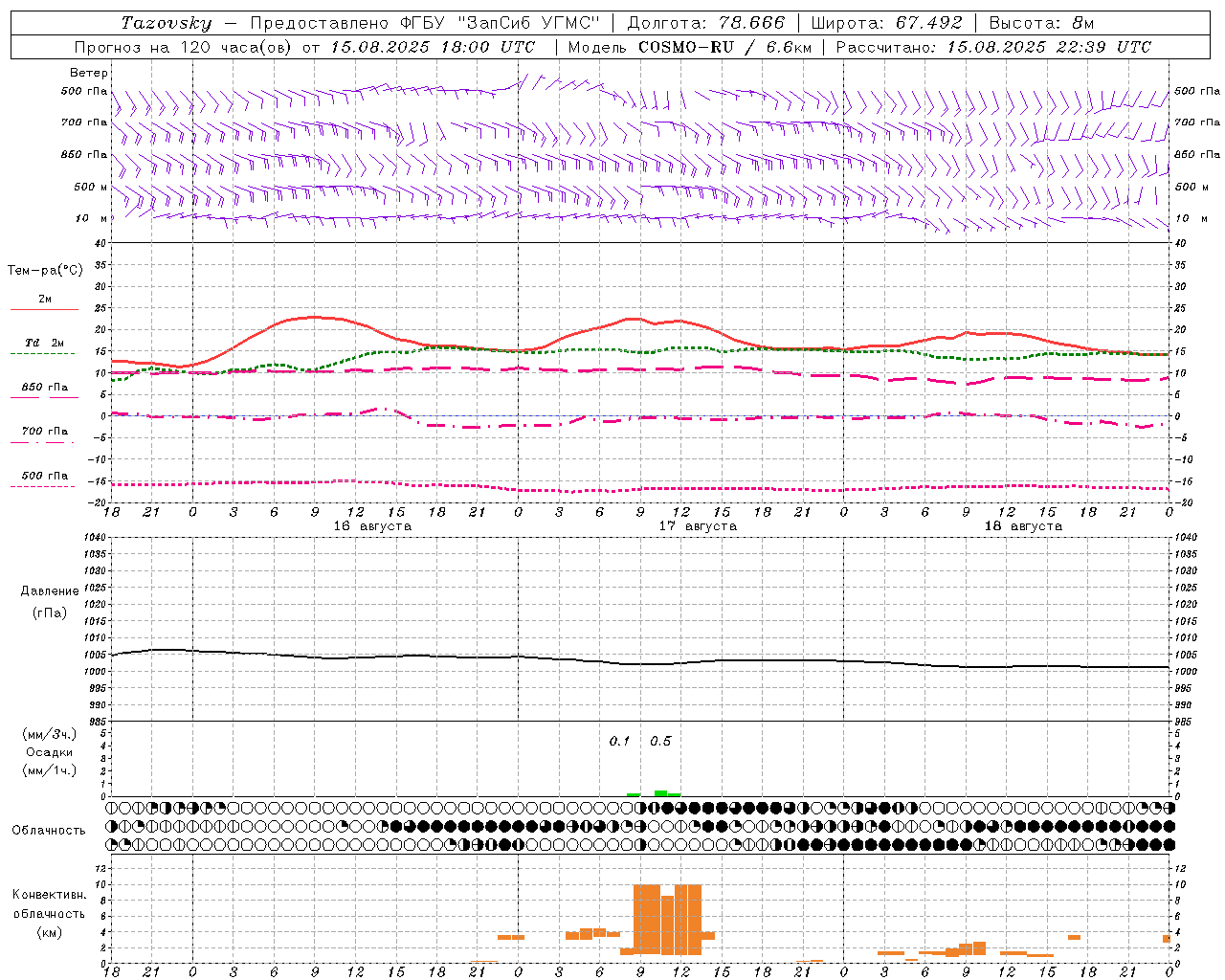Click the dashed green line sample under Td 2м
The image size is (1225, 980).
click(x=42, y=354)
